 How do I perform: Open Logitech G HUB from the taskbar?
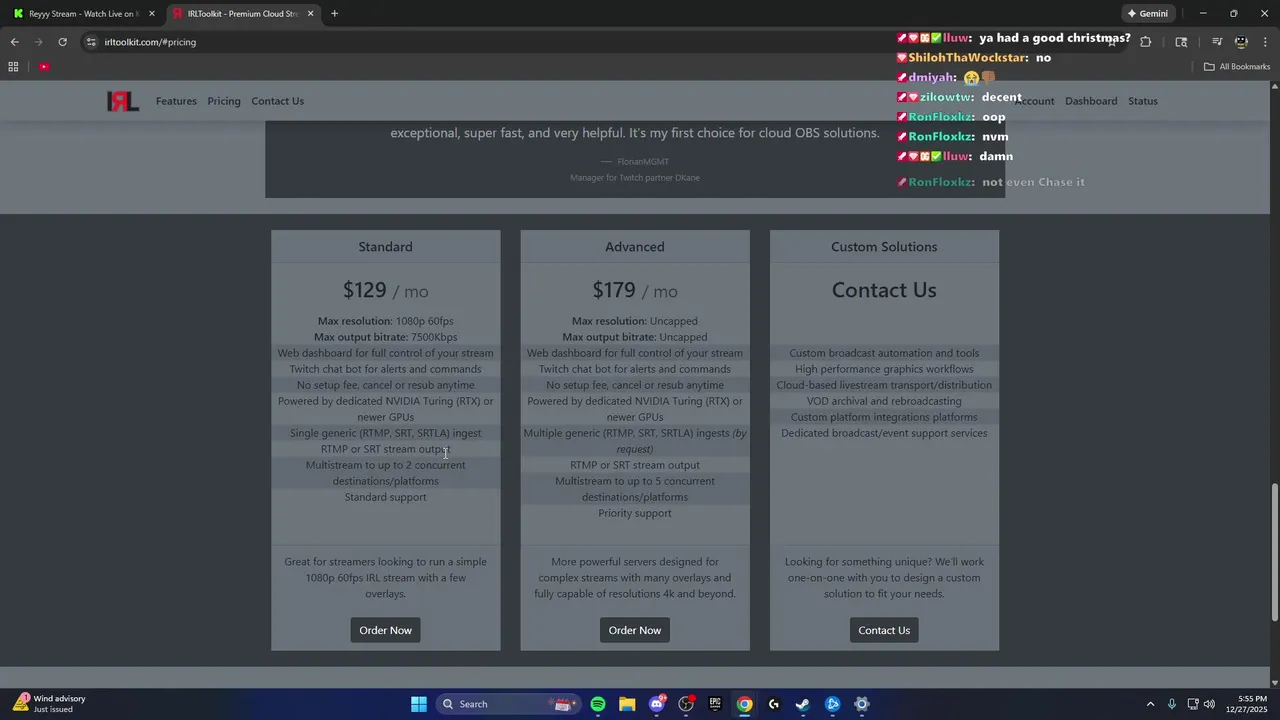pos(774,704)
